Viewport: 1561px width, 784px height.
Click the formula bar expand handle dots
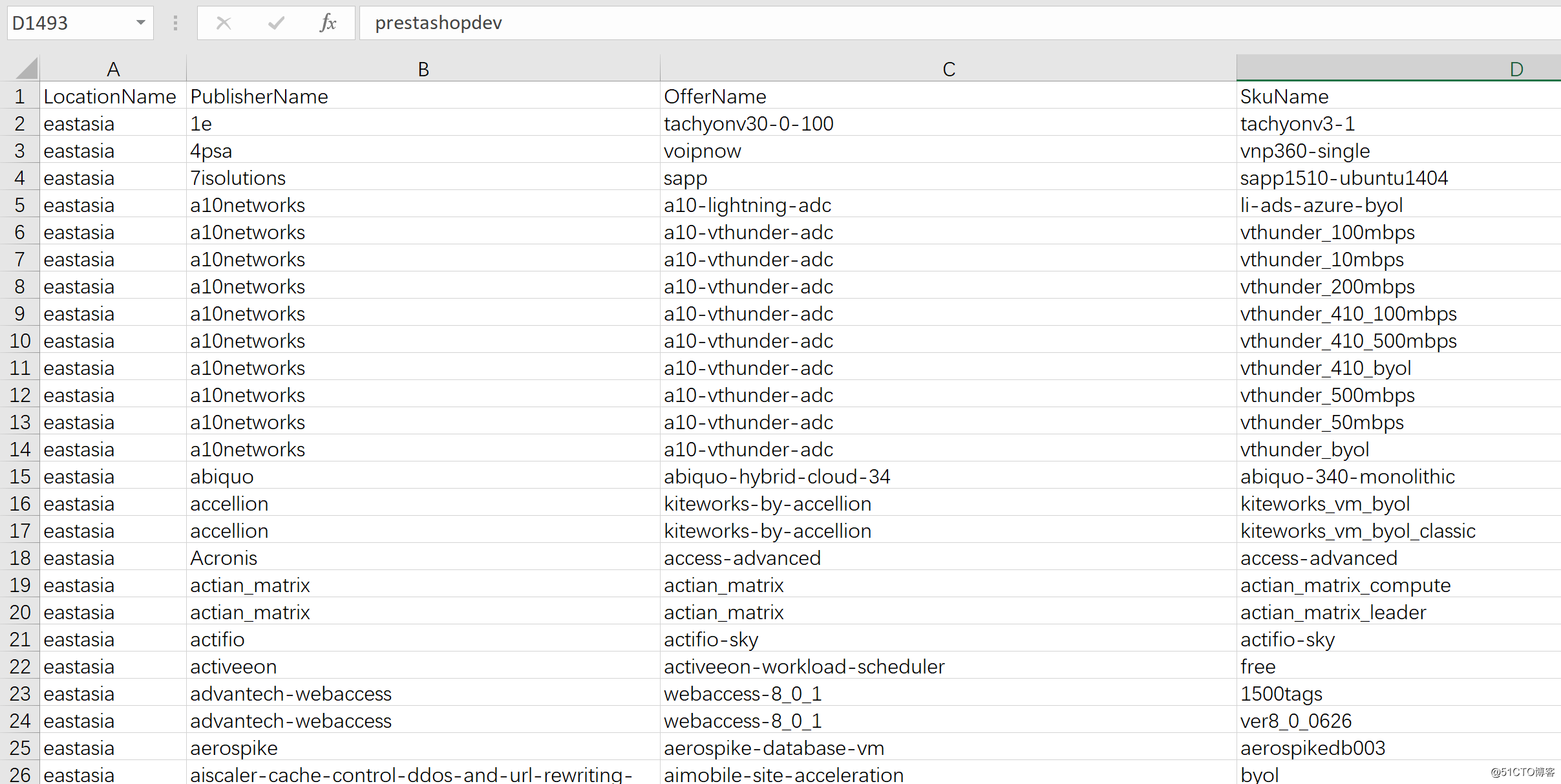coord(175,23)
